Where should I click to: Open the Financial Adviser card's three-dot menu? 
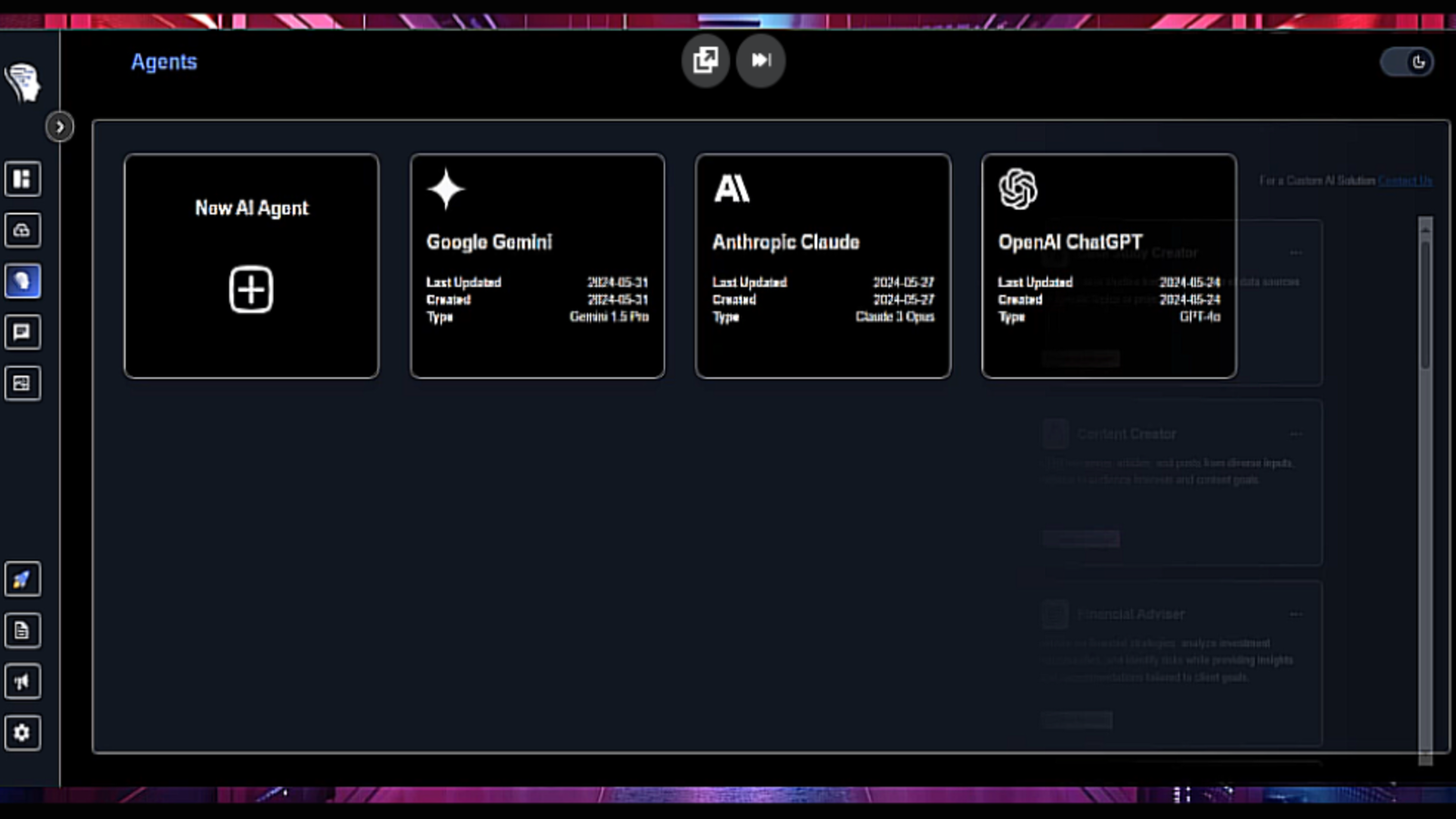click(1296, 614)
